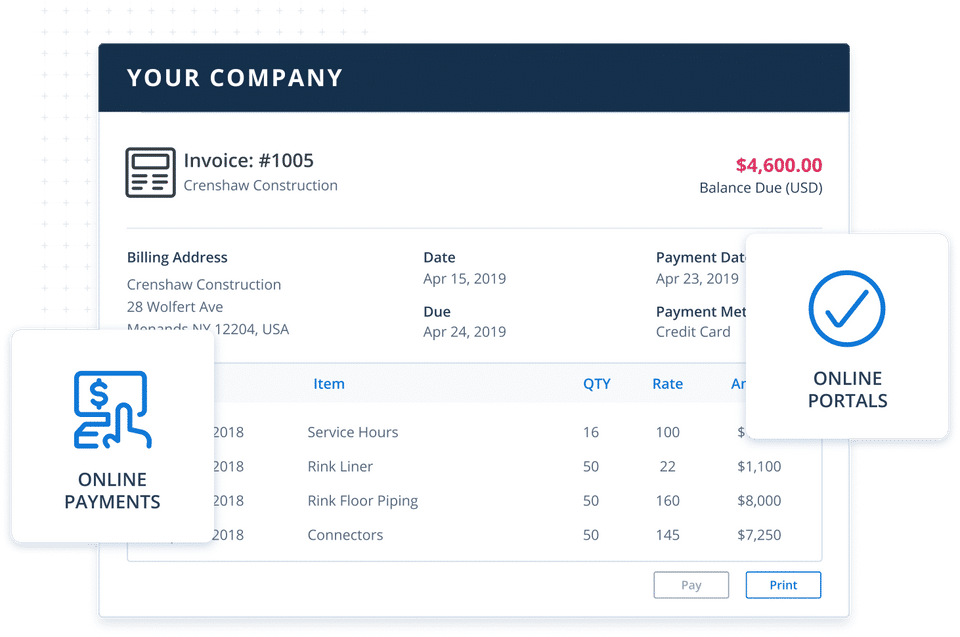960x637 pixels.
Task: Select the Rink Liner line item
Action: click(340, 467)
